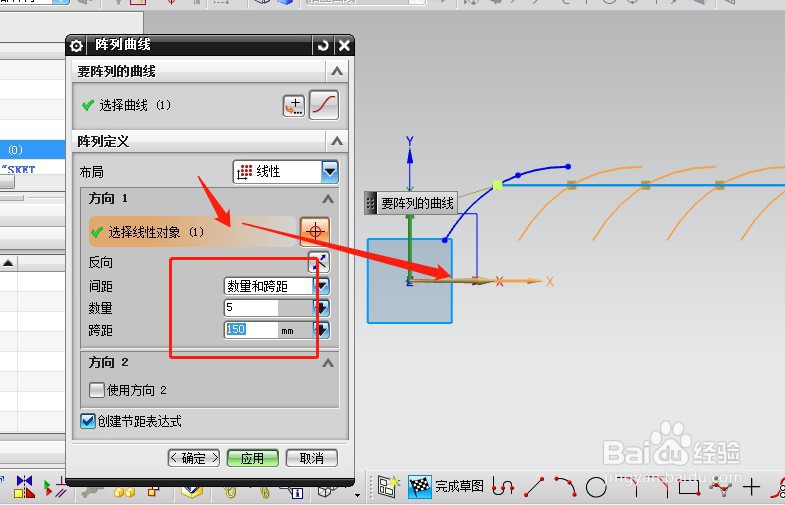This screenshot has height=505, width=785.
Task: Toggle 反向 reverse direction icon
Action: pos(319,262)
